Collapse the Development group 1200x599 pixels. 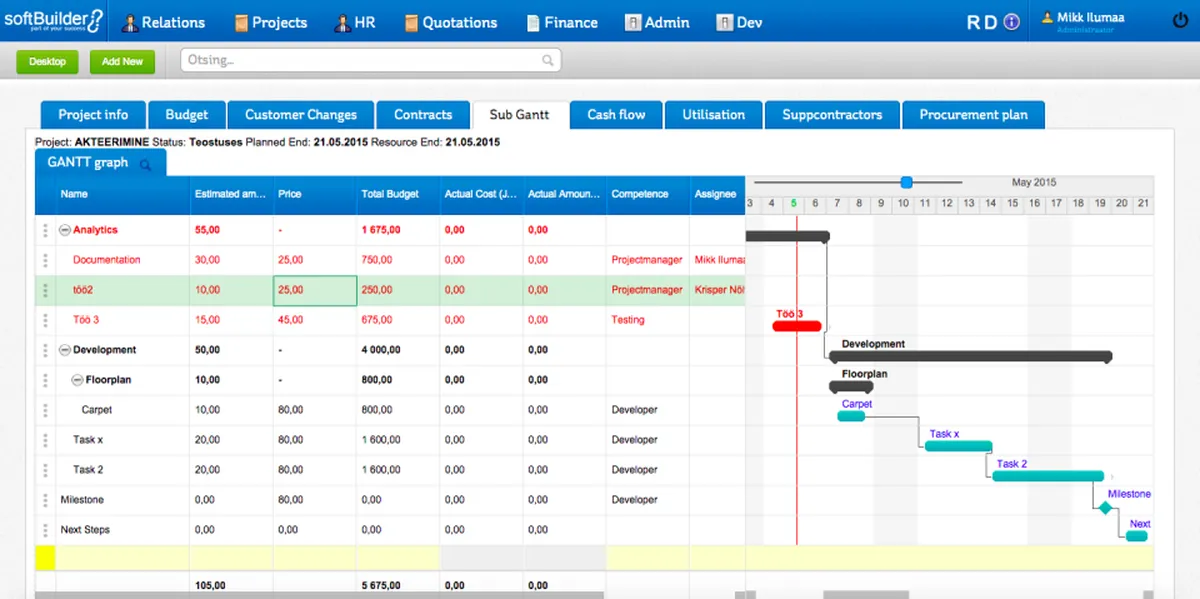tap(65, 350)
